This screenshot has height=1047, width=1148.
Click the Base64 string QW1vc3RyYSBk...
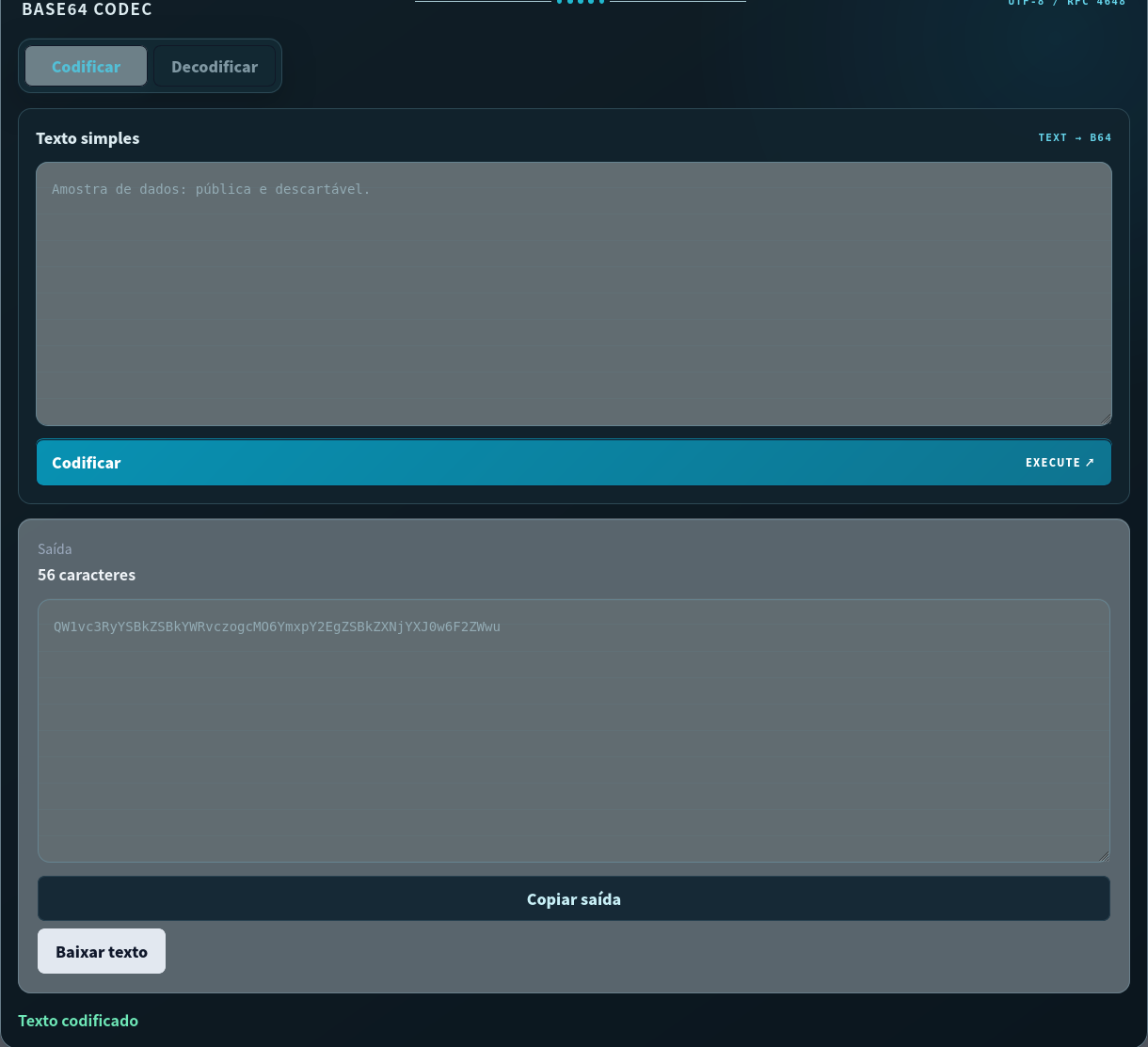278,627
